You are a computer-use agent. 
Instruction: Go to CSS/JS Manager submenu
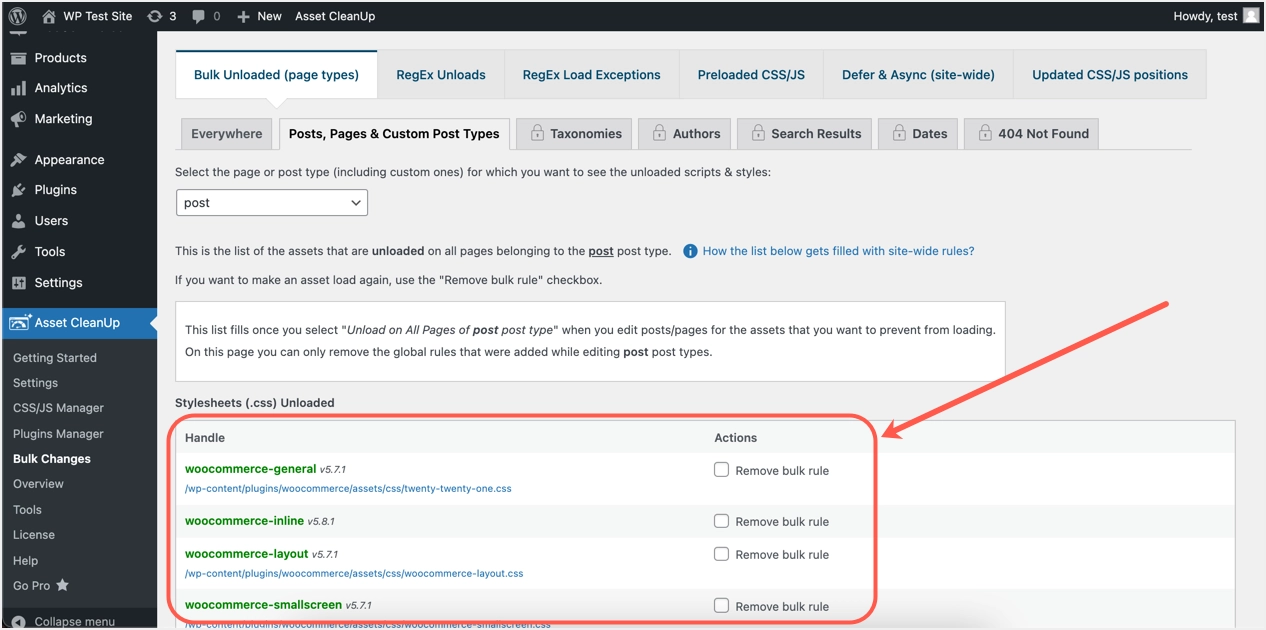(58, 408)
